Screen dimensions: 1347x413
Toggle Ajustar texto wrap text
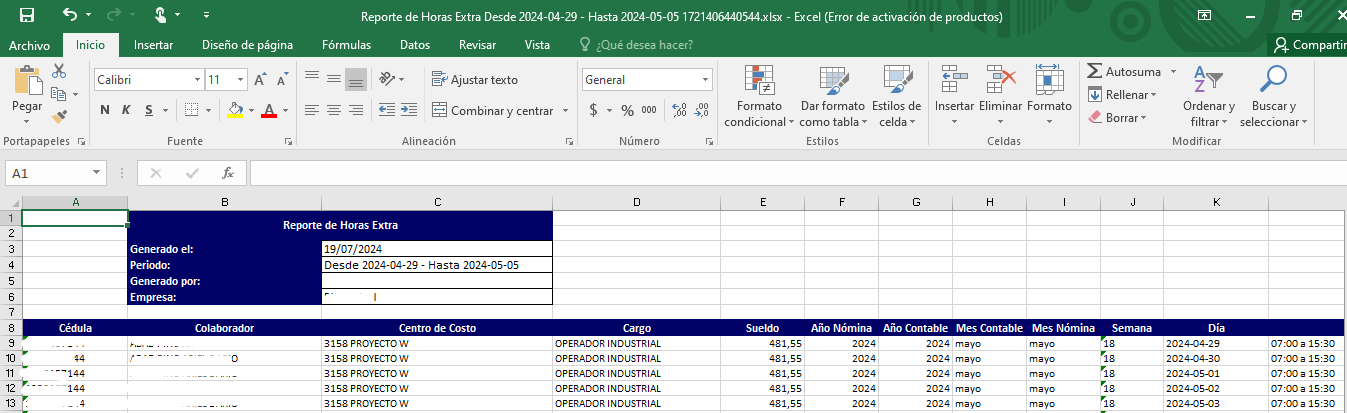pos(475,80)
